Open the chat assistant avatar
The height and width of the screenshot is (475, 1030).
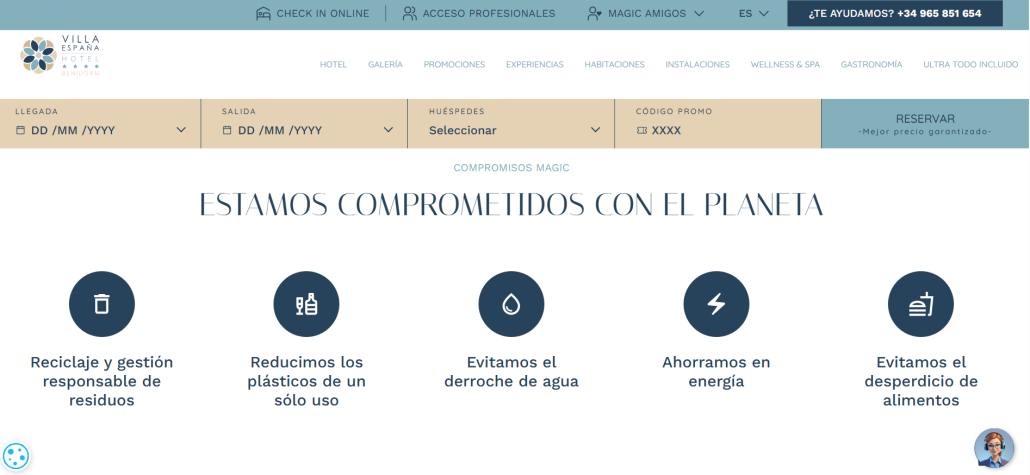coord(993,449)
